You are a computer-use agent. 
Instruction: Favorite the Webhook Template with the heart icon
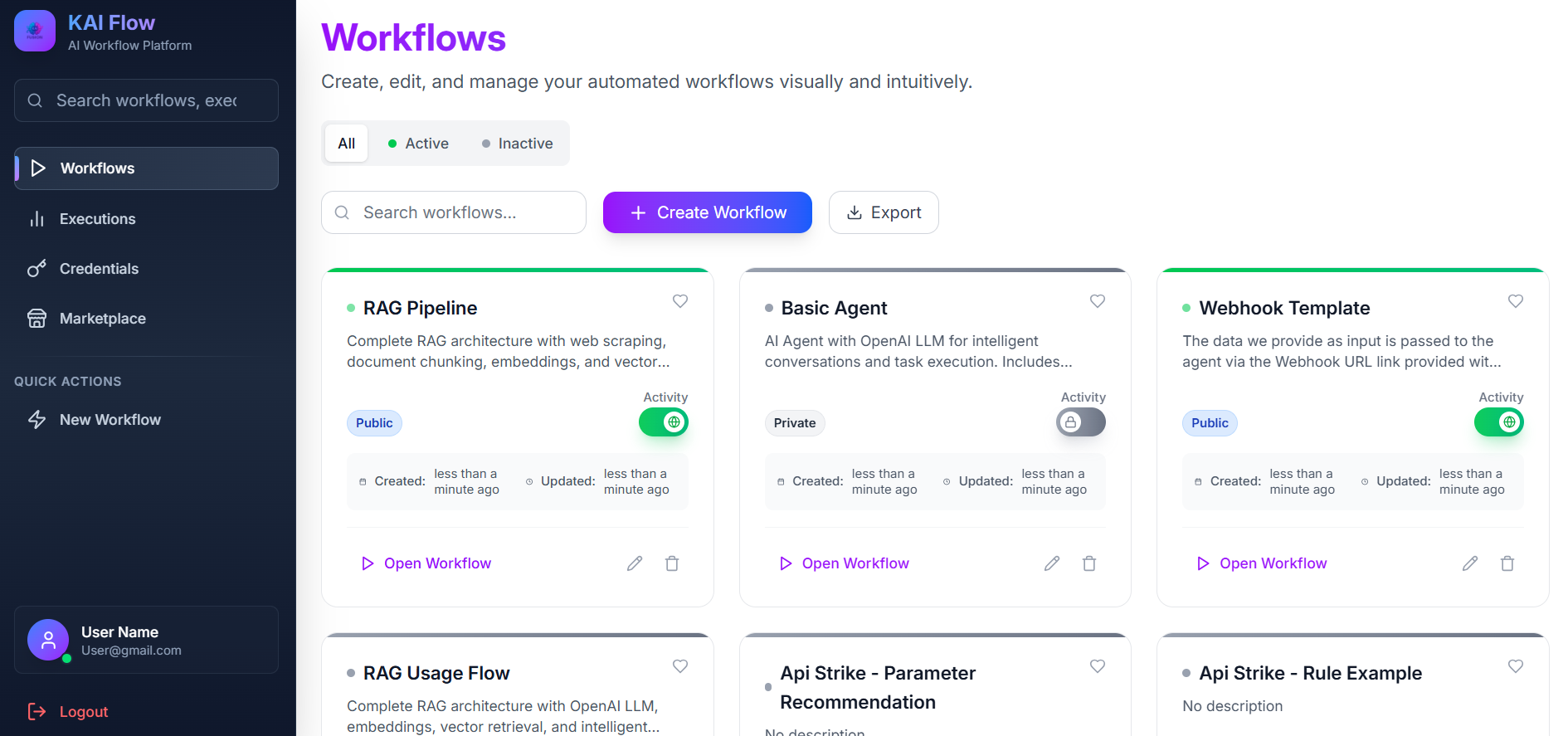pyautogui.click(x=1515, y=301)
